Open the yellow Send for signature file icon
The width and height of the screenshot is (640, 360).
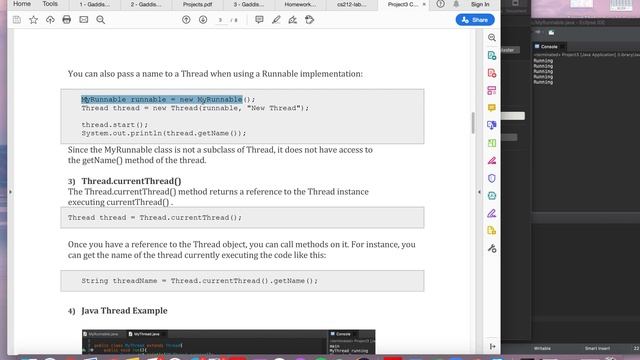[x=492, y=231]
